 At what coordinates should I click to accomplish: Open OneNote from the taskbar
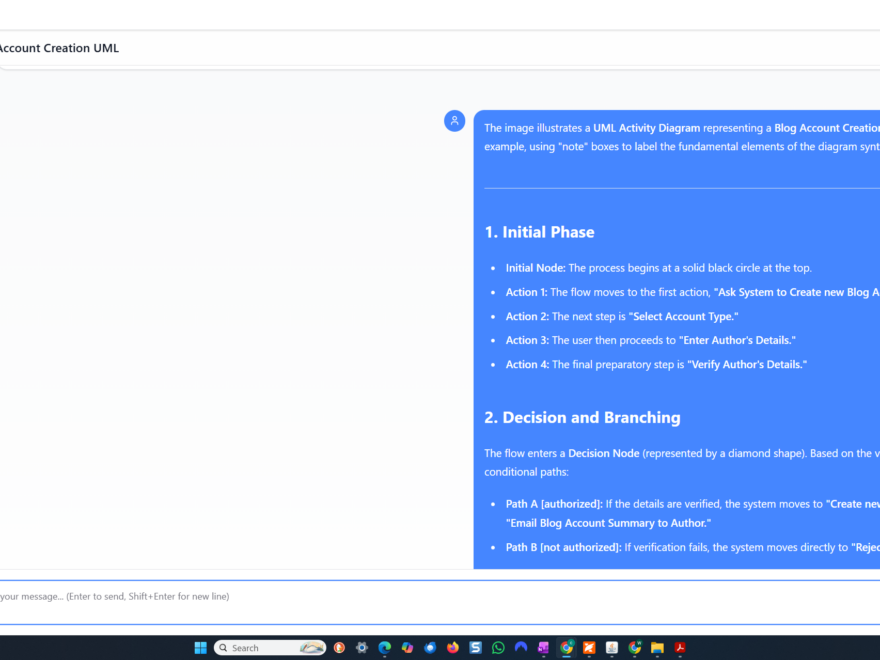pyautogui.click(x=544, y=648)
